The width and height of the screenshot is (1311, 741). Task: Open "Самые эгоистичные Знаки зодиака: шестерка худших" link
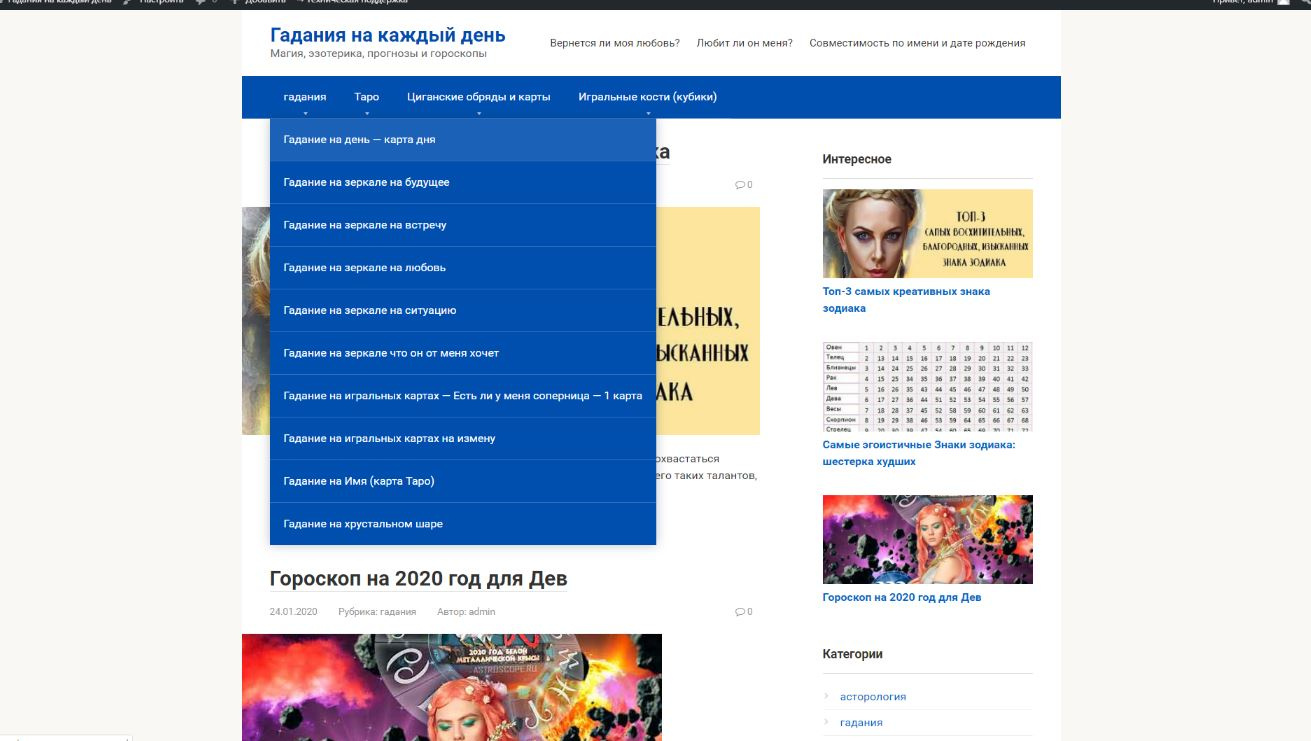pos(919,453)
